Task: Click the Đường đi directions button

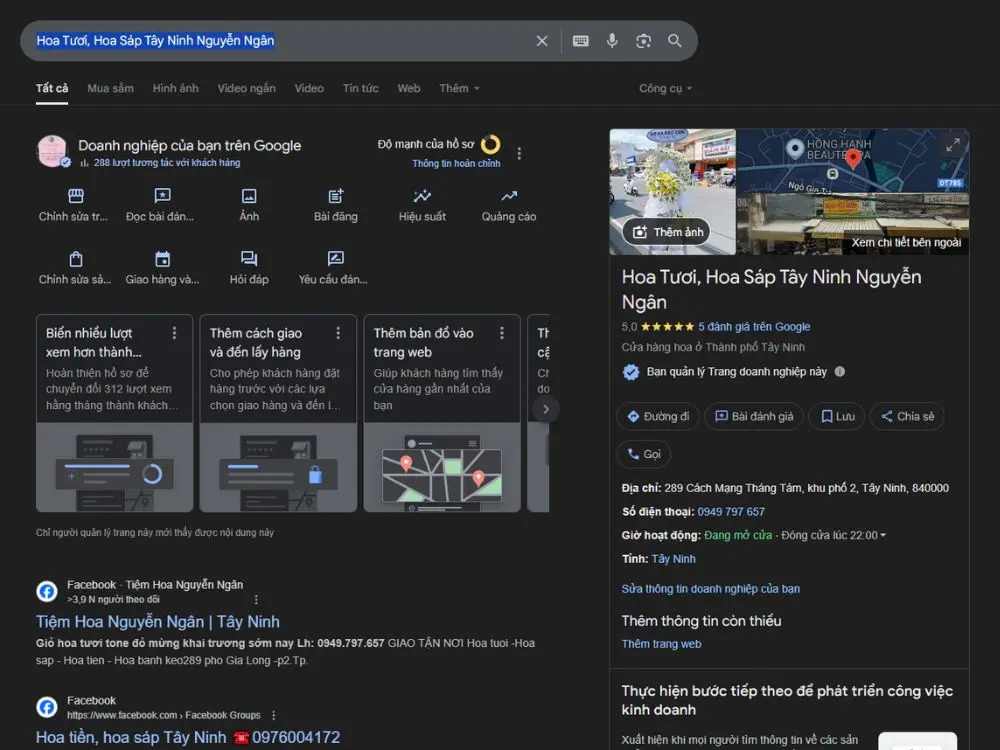Action: 658,417
